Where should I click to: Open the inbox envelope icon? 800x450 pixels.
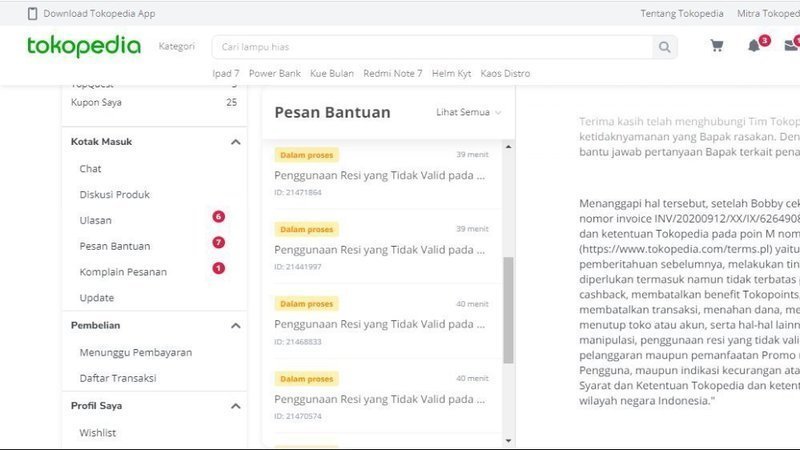pos(792,45)
